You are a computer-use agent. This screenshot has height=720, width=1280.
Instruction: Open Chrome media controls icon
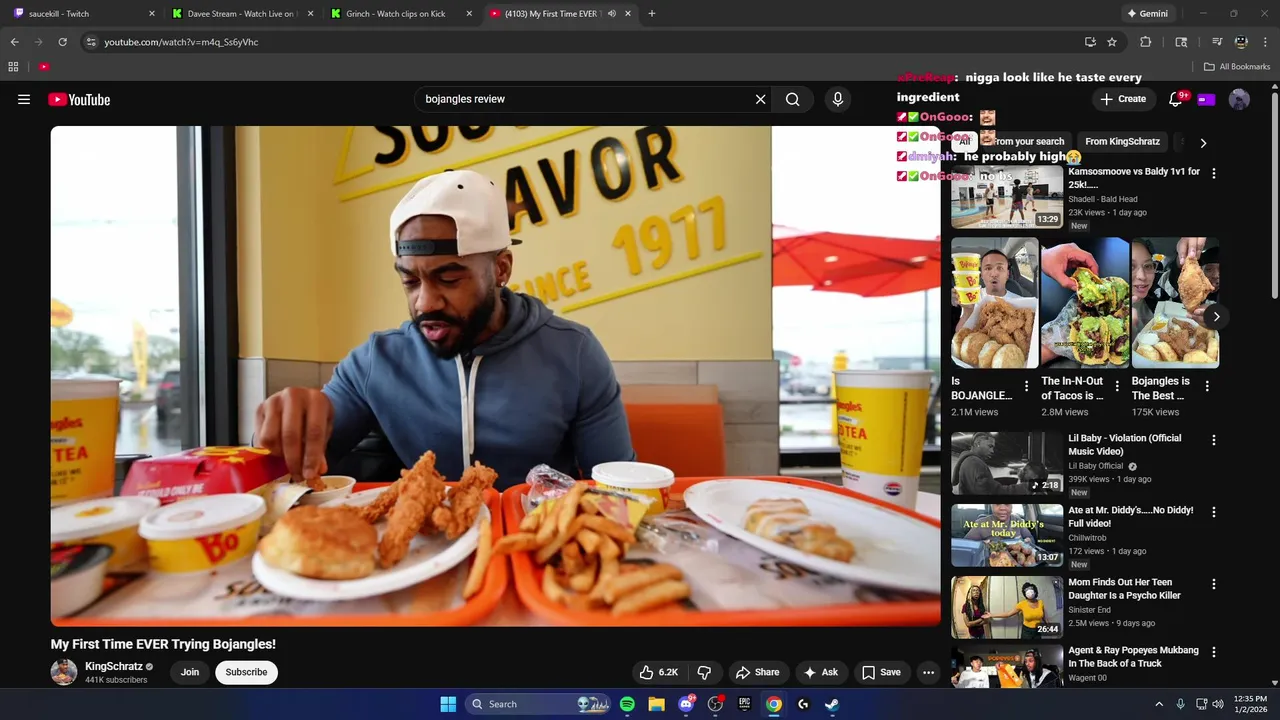[x=1217, y=42]
